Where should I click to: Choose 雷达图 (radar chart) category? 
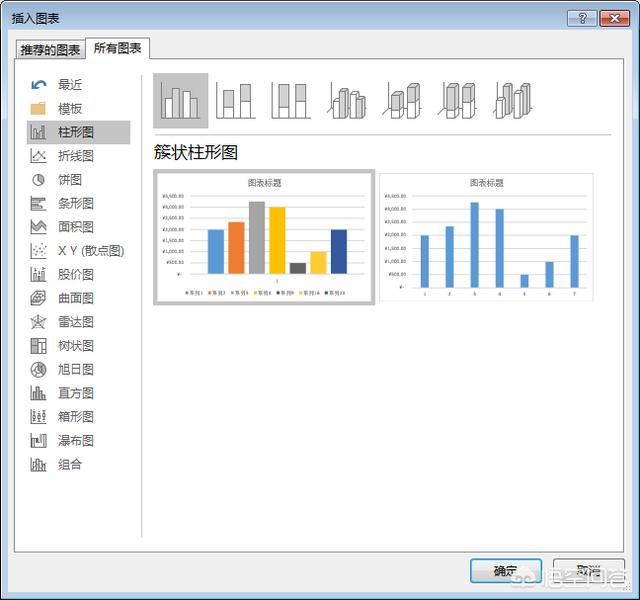pyautogui.click(x=76, y=322)
